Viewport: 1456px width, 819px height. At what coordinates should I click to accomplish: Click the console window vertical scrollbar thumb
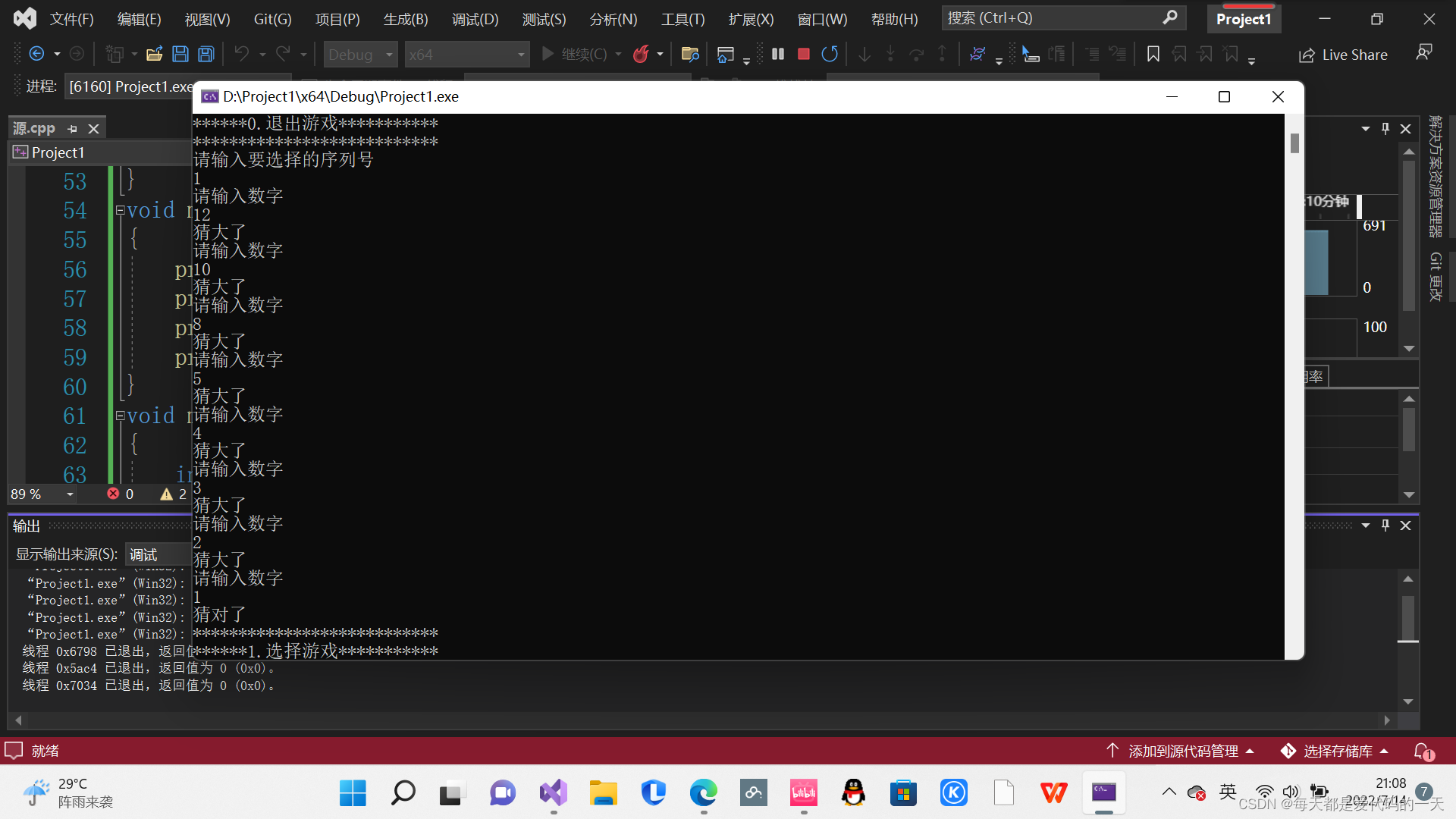(x=1294, y=143)
